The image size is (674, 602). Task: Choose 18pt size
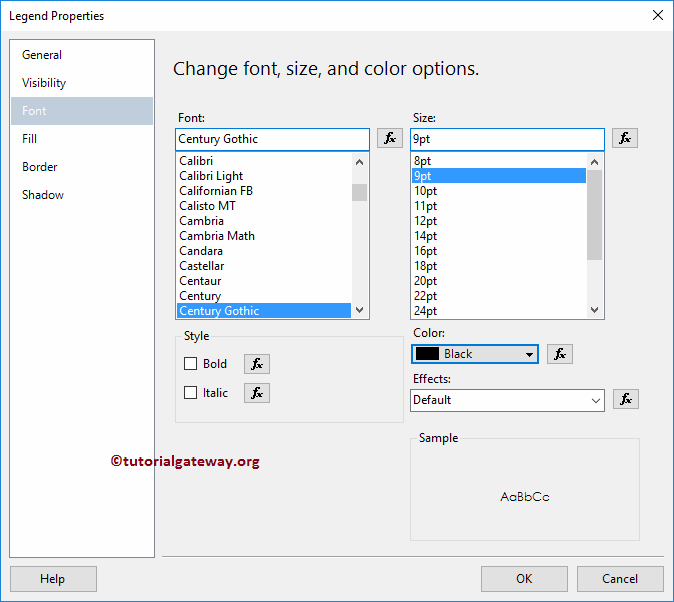point(499,266)
